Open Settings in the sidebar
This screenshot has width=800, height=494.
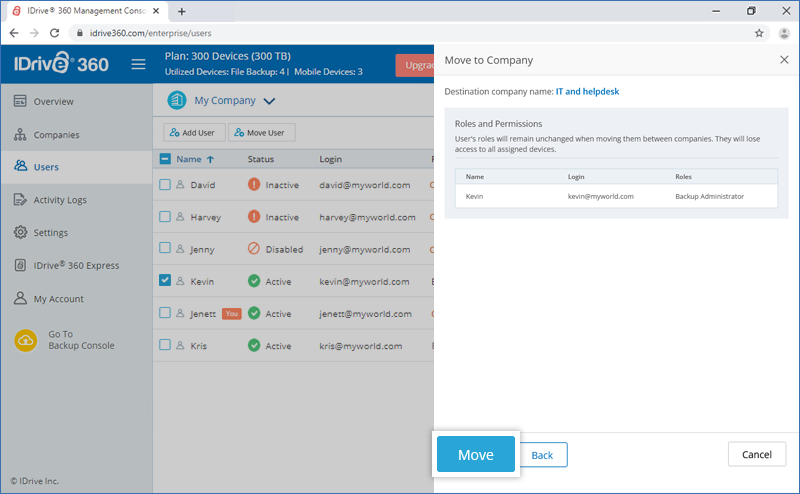tap(51, 233)
